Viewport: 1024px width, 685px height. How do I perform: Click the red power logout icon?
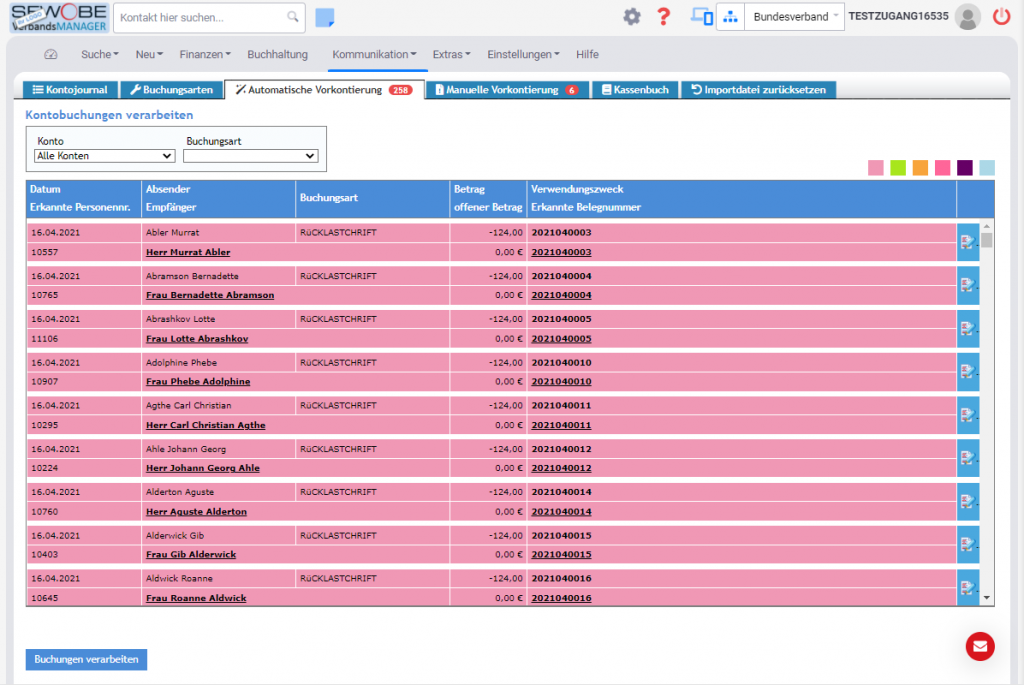coord(1001,17)
